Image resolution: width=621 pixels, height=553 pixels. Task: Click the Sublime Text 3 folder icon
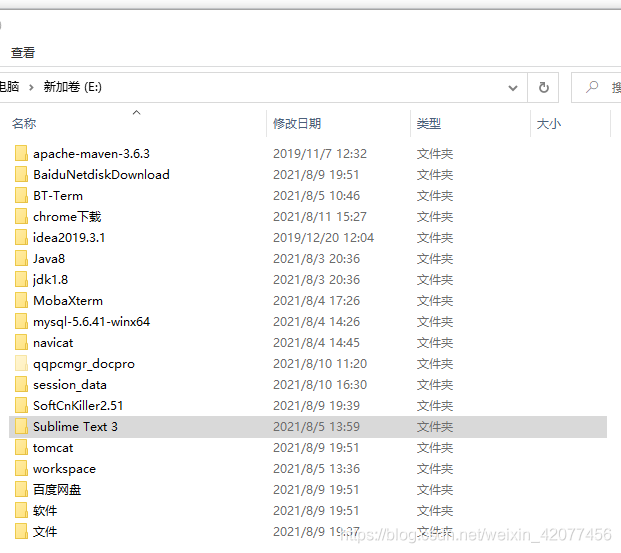point(21,426)
